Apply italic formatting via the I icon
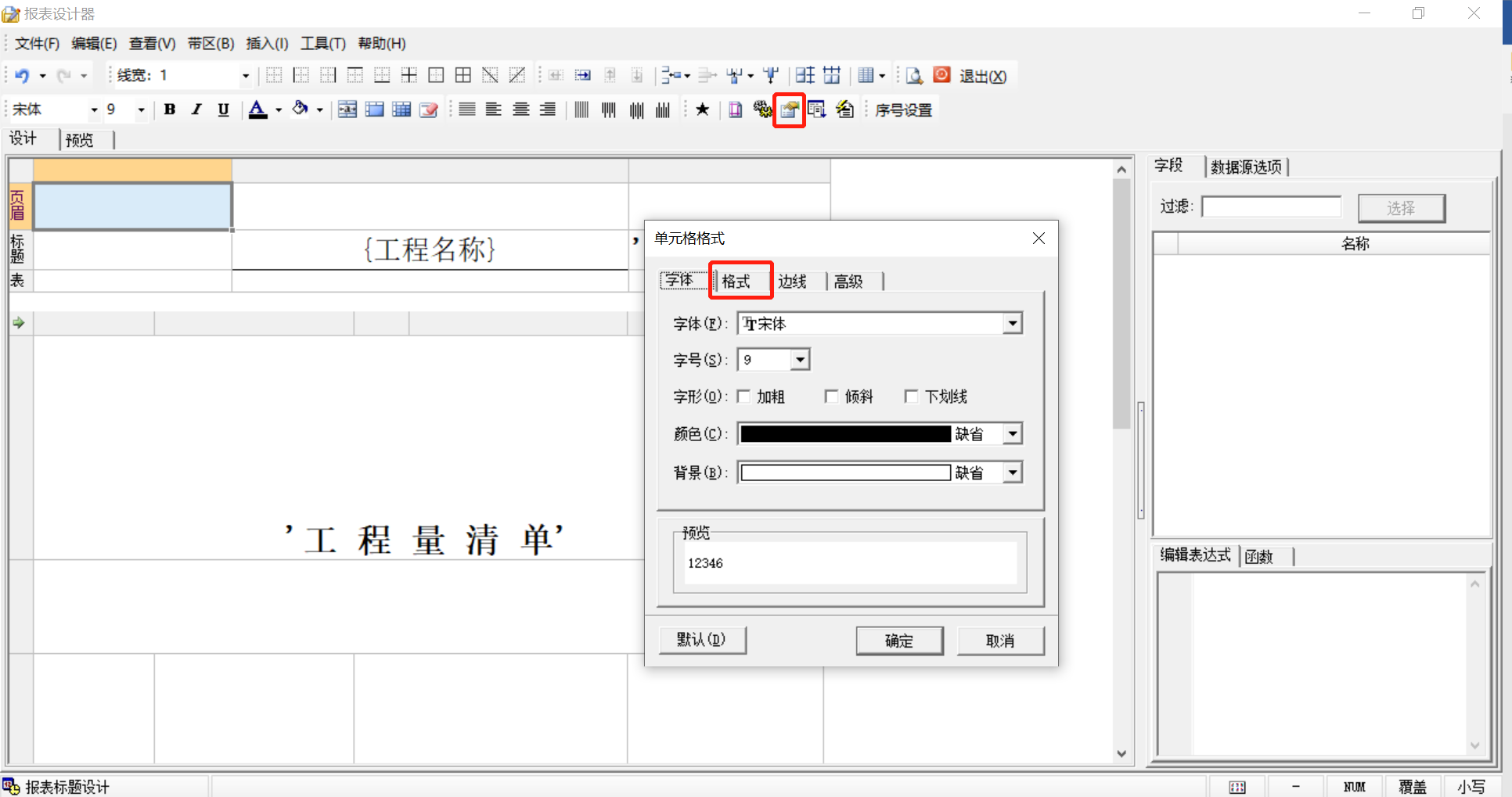Viewport: 1512px width, 797px height. [196, 109]
